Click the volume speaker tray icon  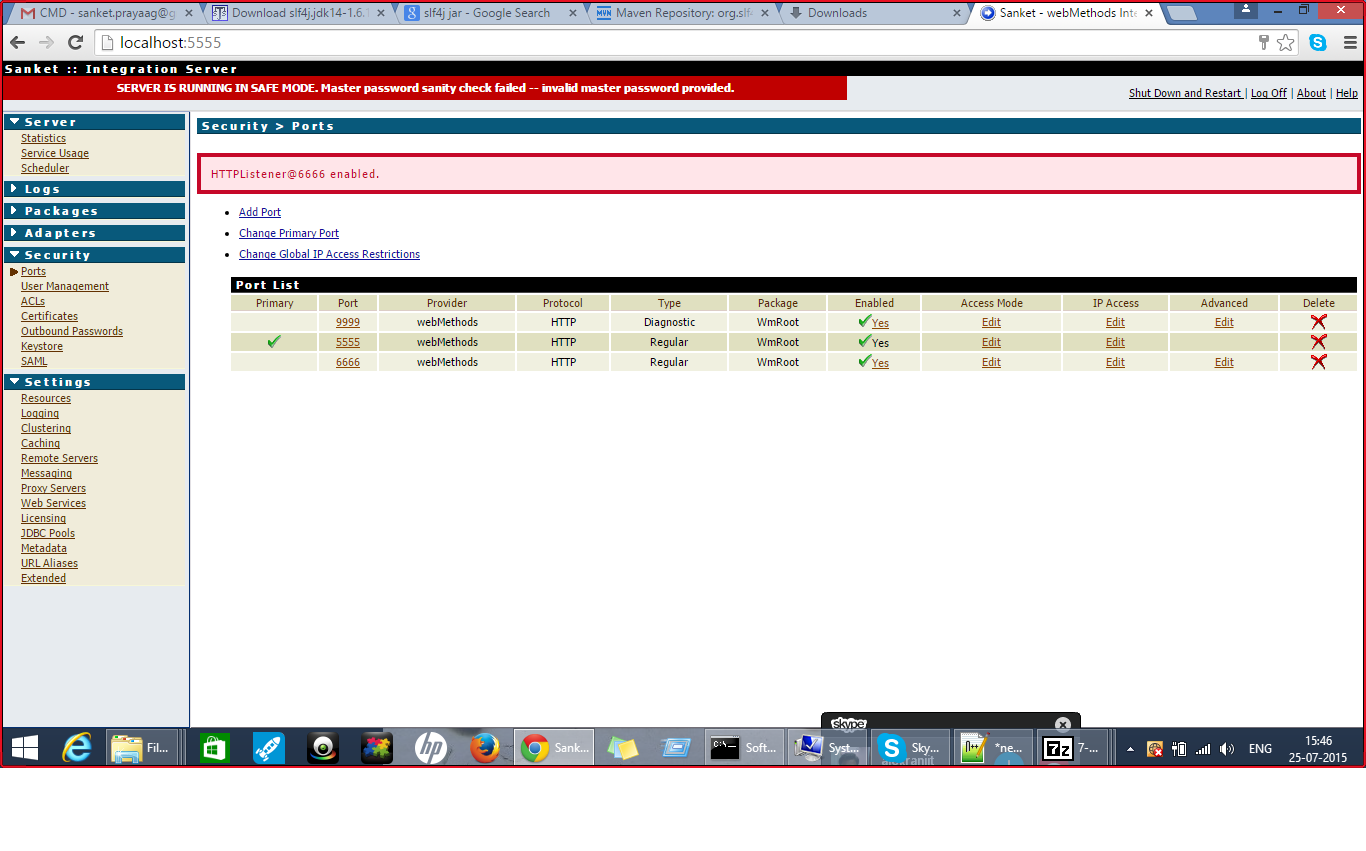coord(1227,748)
